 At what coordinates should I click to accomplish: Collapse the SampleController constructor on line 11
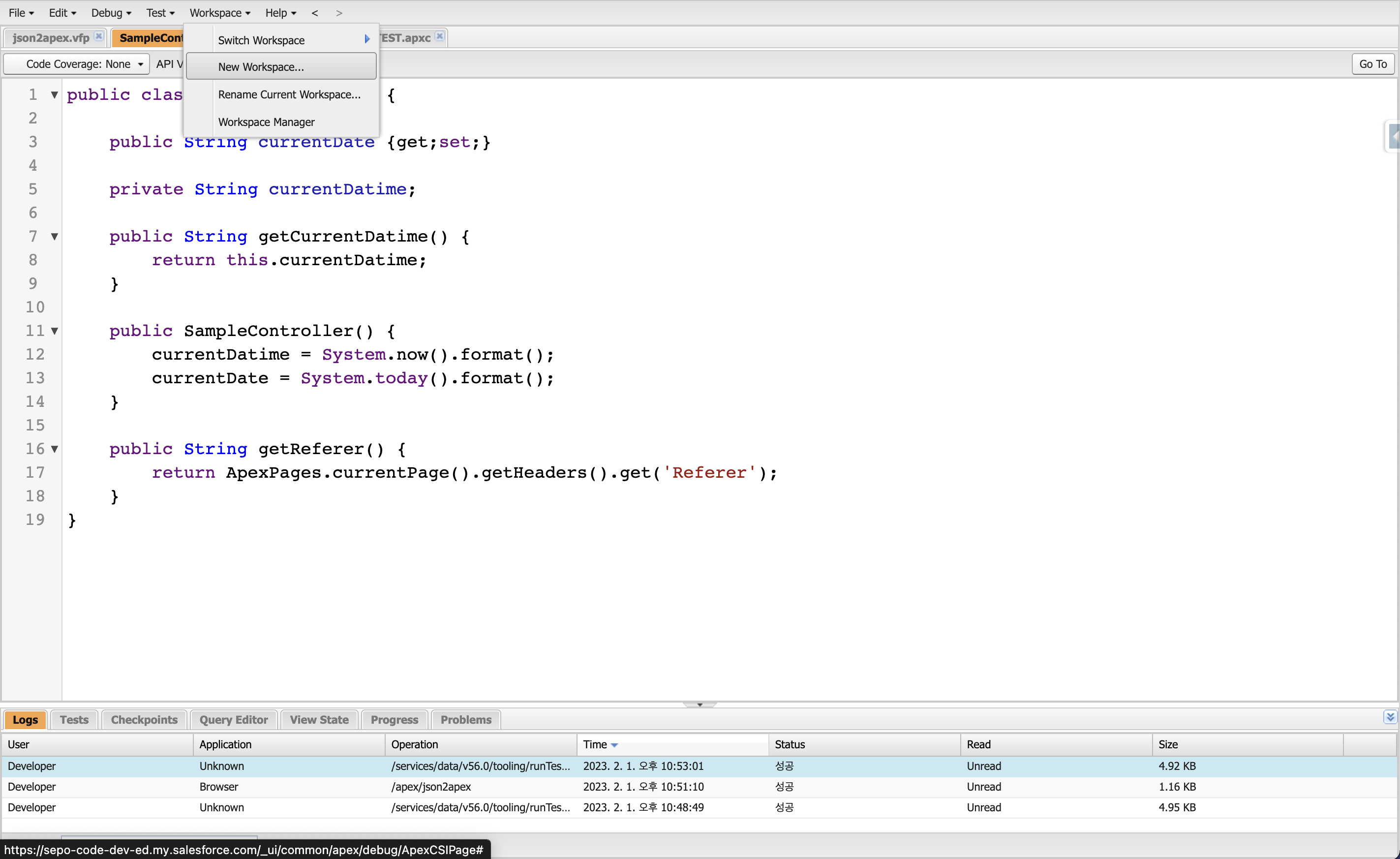[x=55, y=331]
